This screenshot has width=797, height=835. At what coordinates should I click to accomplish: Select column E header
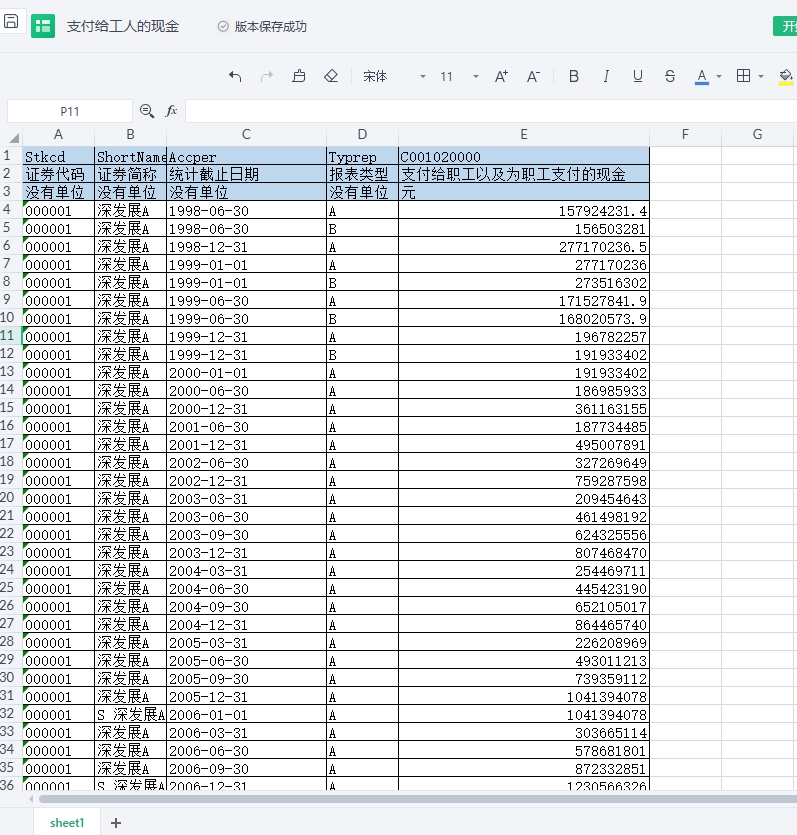[523, 134]
